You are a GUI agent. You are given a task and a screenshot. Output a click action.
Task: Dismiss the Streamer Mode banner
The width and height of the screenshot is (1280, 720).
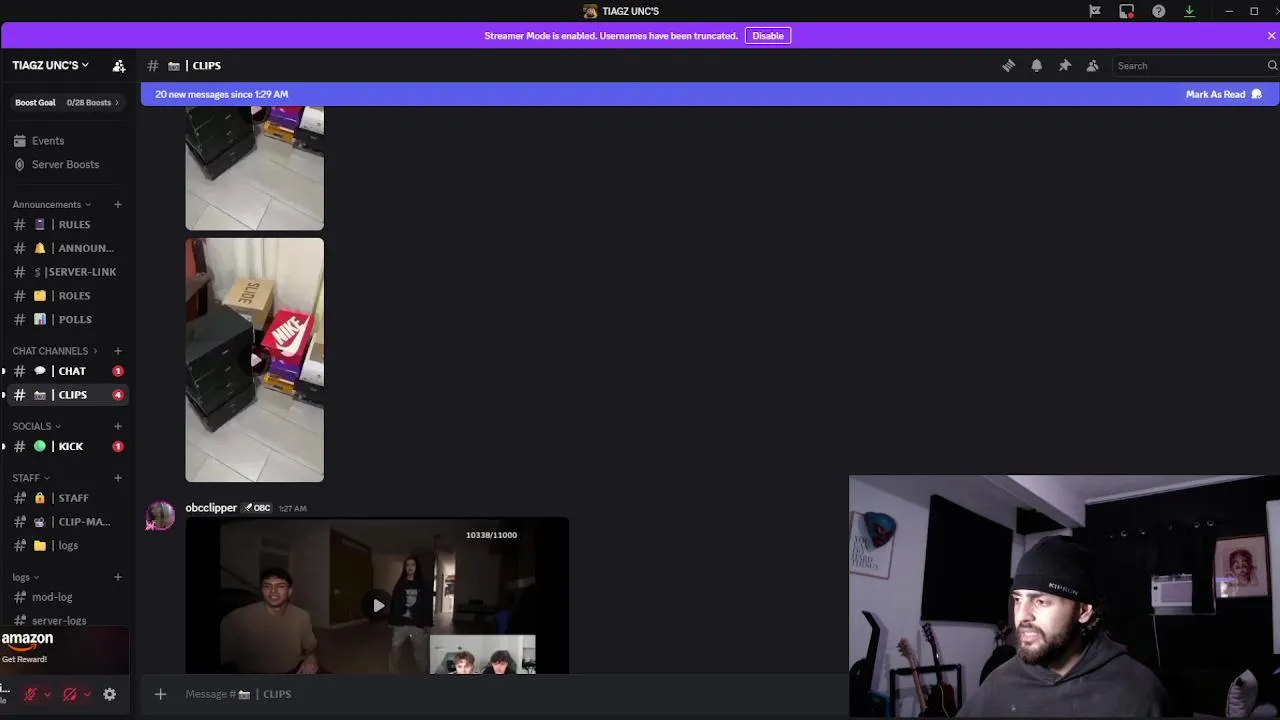pyautogui.click(x=1271, y=36)
